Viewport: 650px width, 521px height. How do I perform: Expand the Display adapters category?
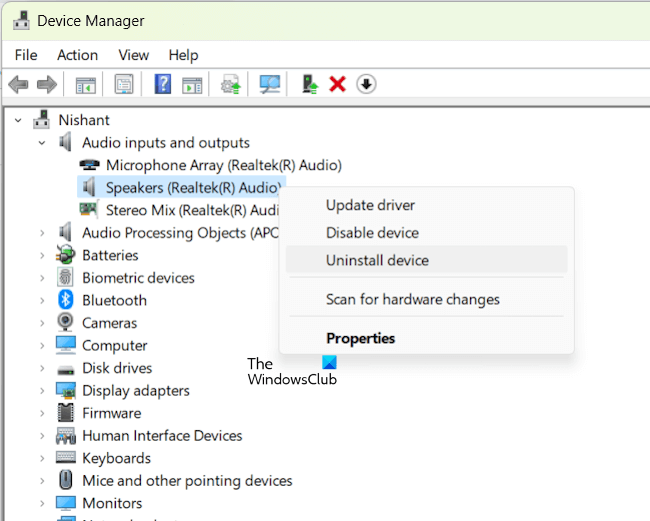point(42,391)
